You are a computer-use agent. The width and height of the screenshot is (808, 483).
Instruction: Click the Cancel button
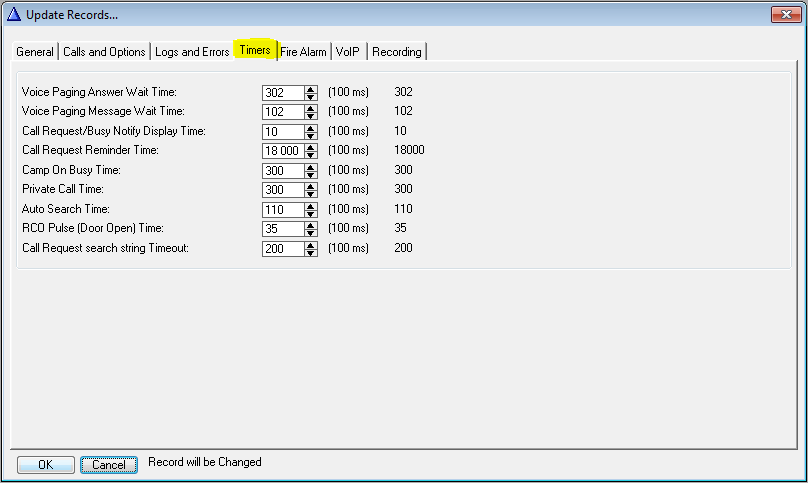(109, 464)
